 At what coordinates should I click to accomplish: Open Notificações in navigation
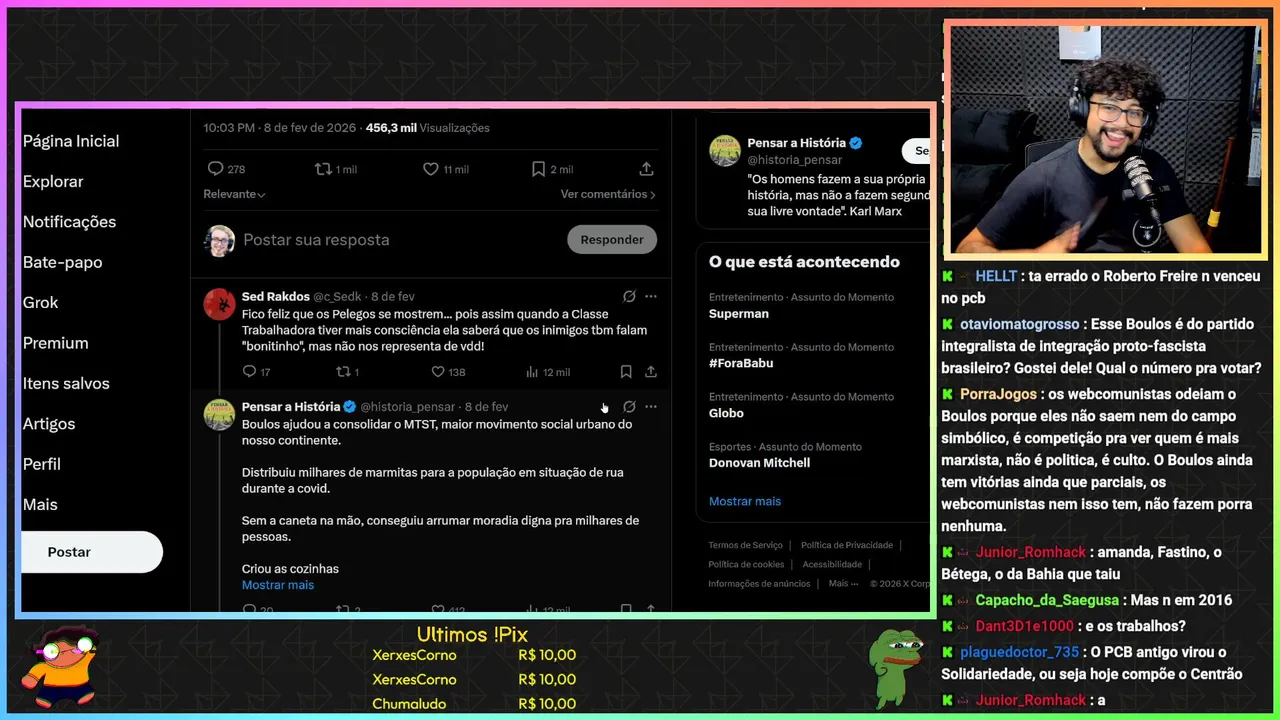[x=69, y=222]
